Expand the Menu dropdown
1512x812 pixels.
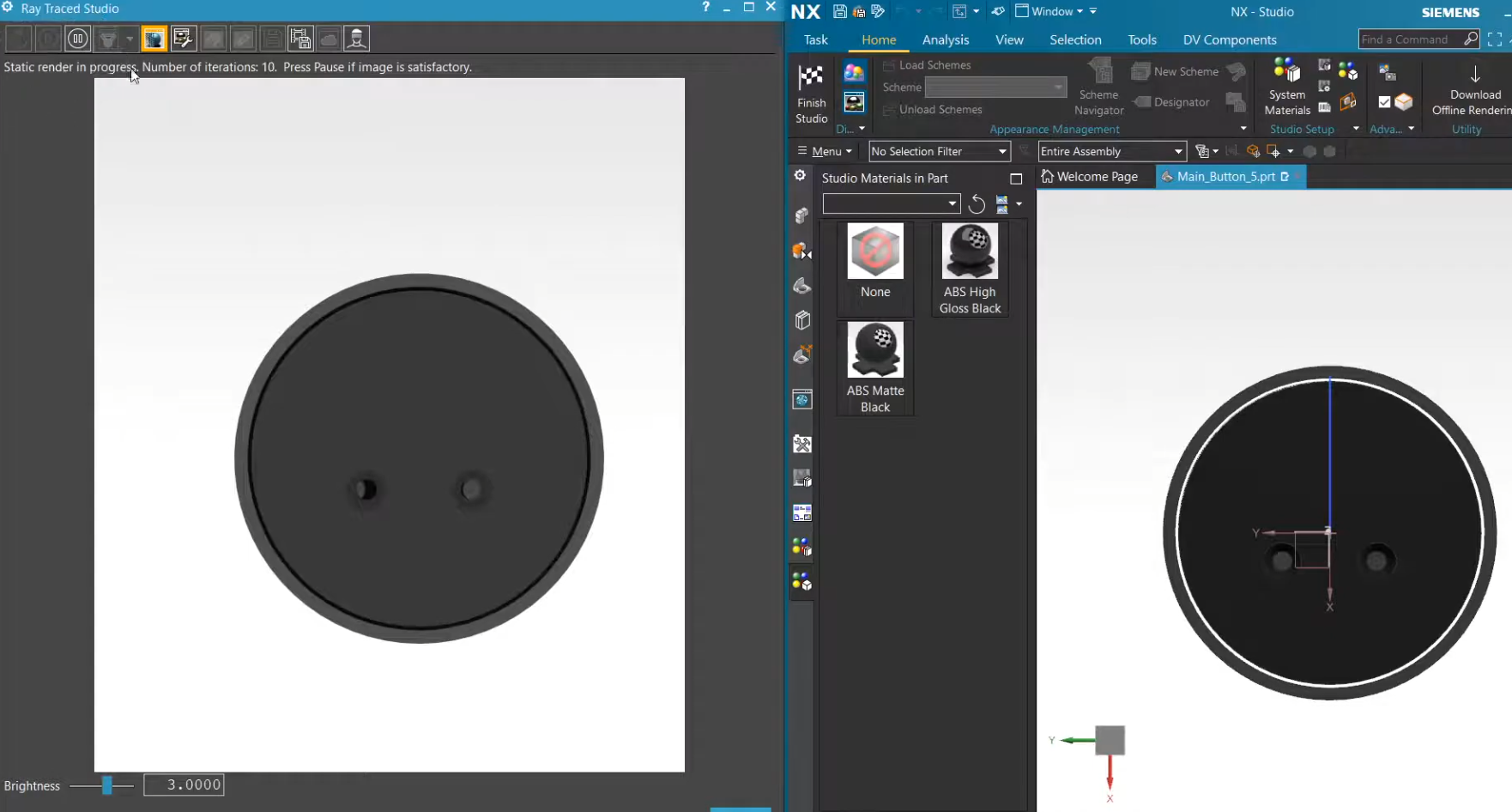coord(825,151)
